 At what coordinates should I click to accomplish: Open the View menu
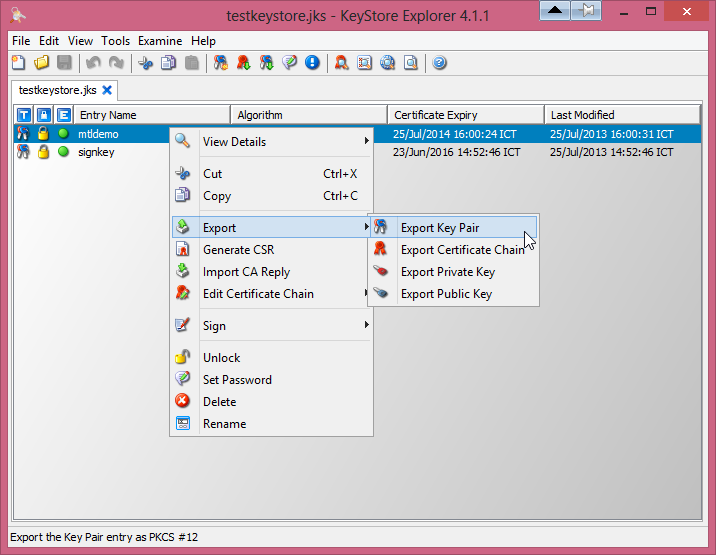click(80, 41)
